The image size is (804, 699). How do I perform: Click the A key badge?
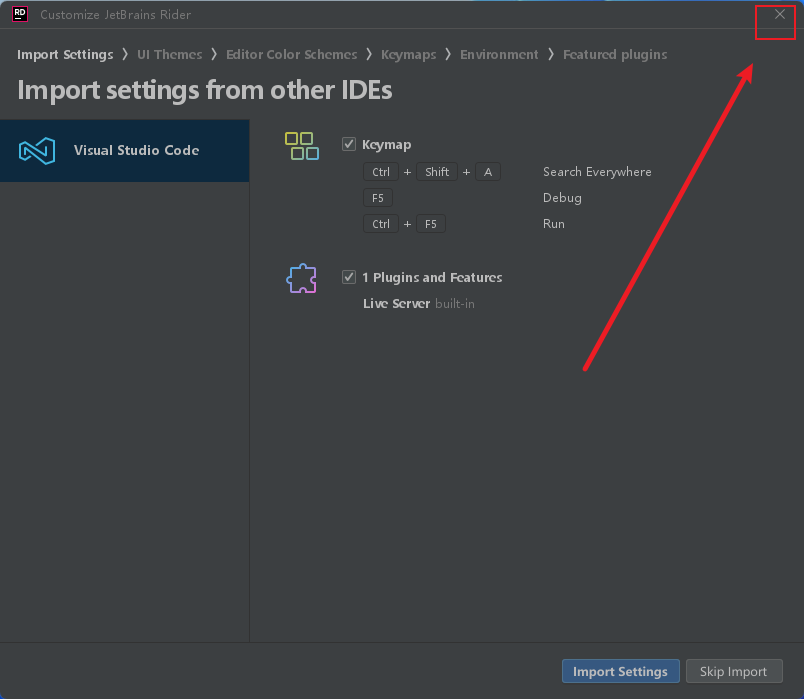point(488,172)
